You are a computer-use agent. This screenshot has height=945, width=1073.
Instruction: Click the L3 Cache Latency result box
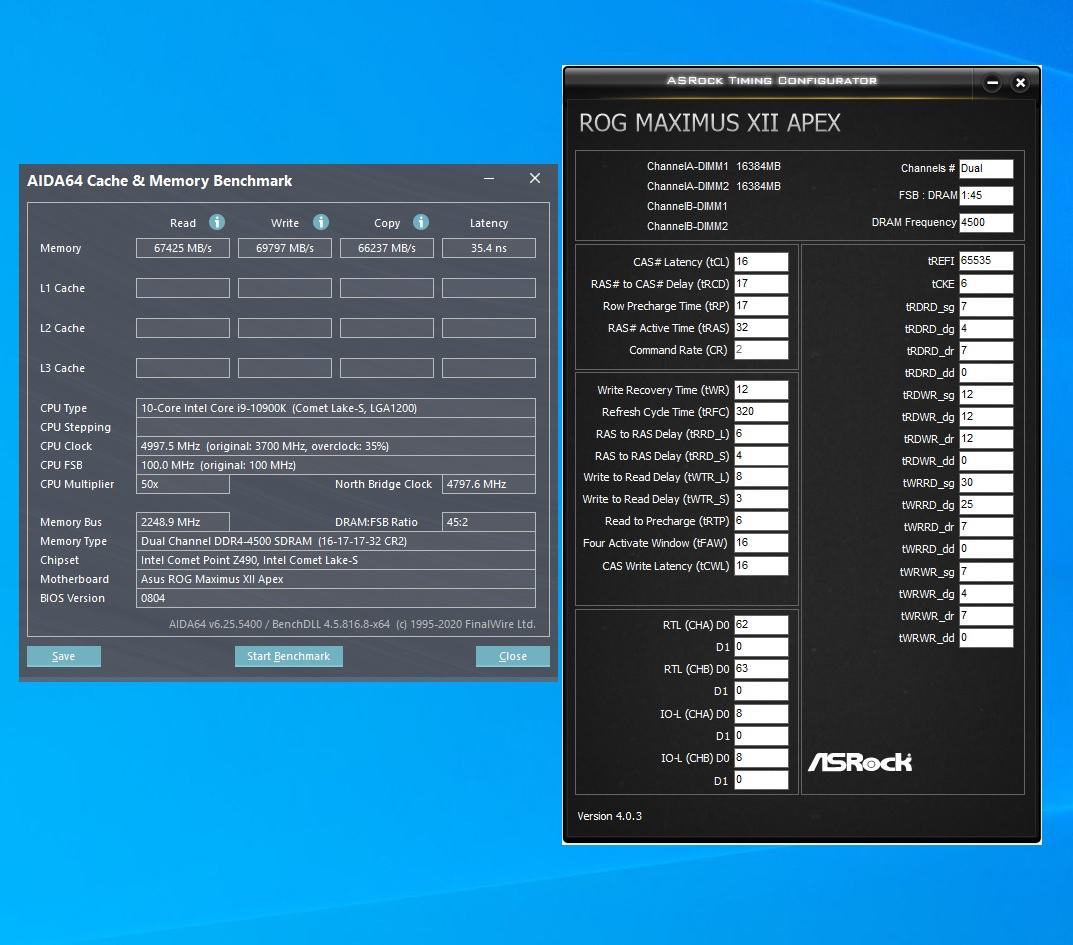[489, 368]
